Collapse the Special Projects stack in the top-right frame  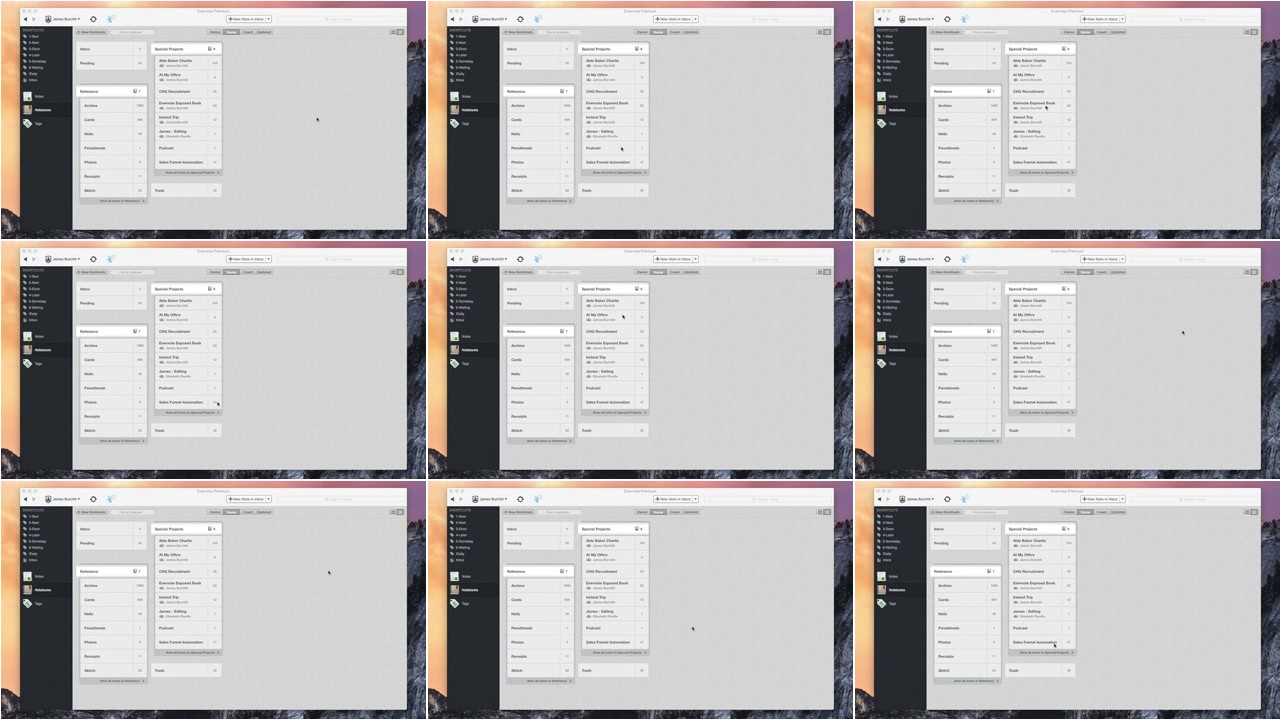pyautogui.click(x=1068, y=49)
